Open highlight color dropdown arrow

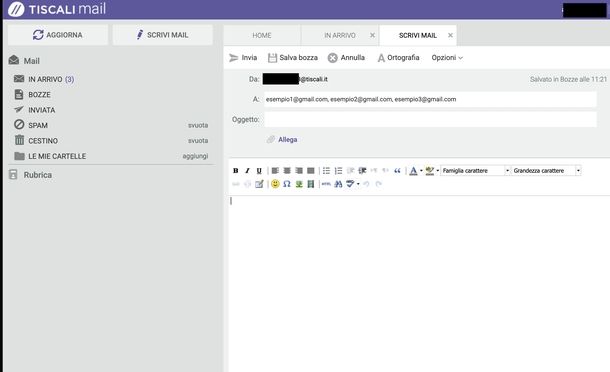(438, 170)
